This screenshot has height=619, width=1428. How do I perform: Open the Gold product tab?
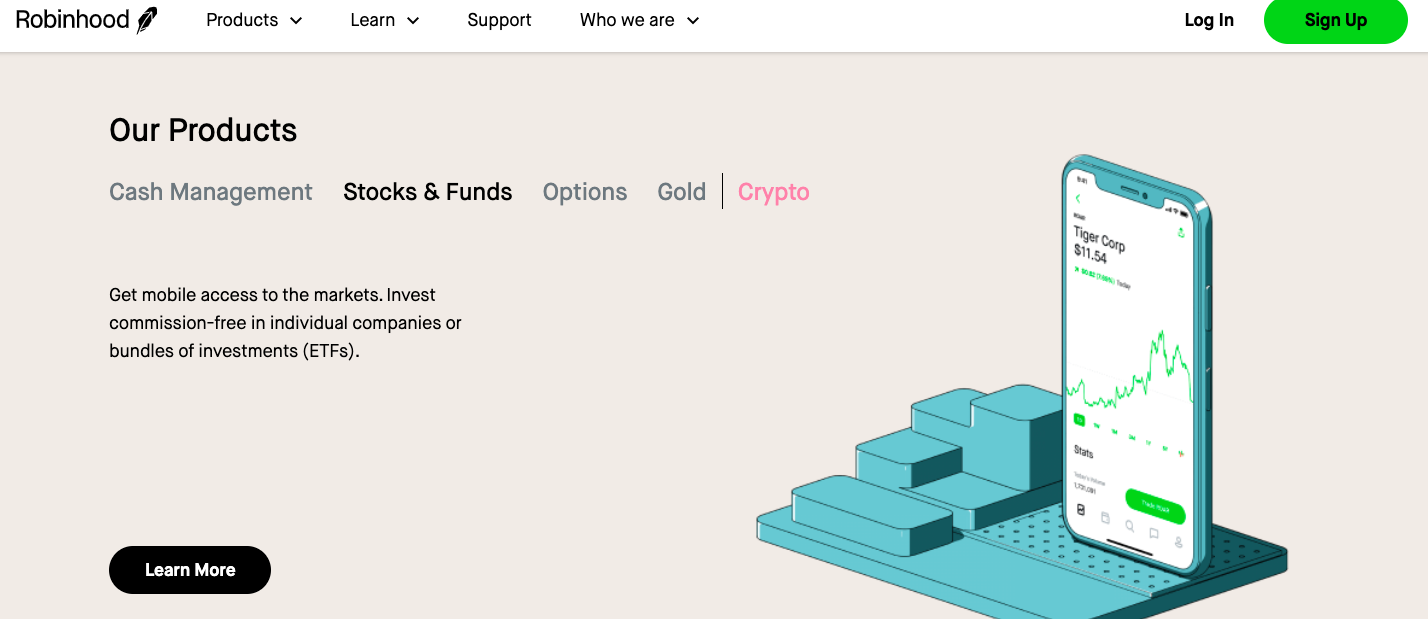682,192
